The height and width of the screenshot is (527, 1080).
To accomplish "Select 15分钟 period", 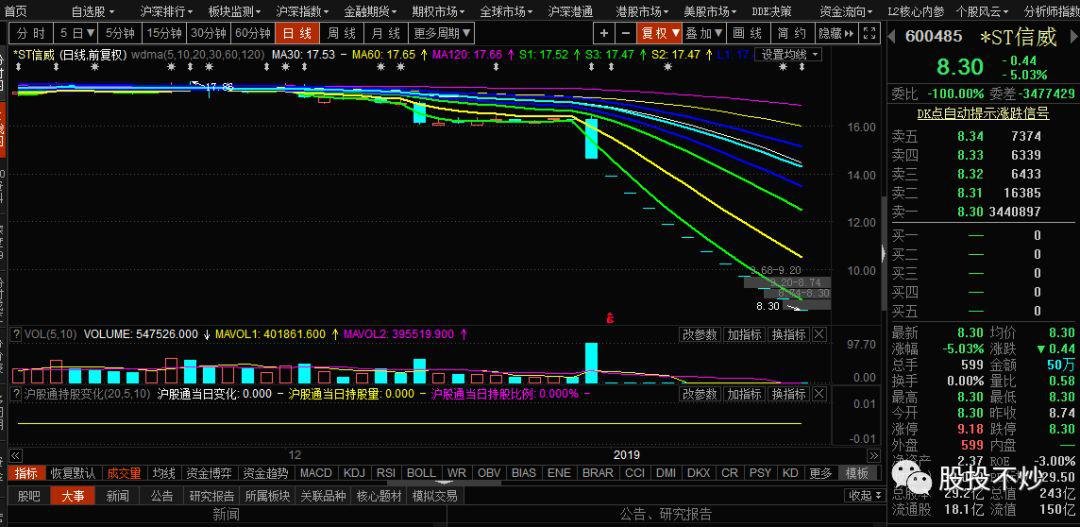I will [x=164, y=32].
